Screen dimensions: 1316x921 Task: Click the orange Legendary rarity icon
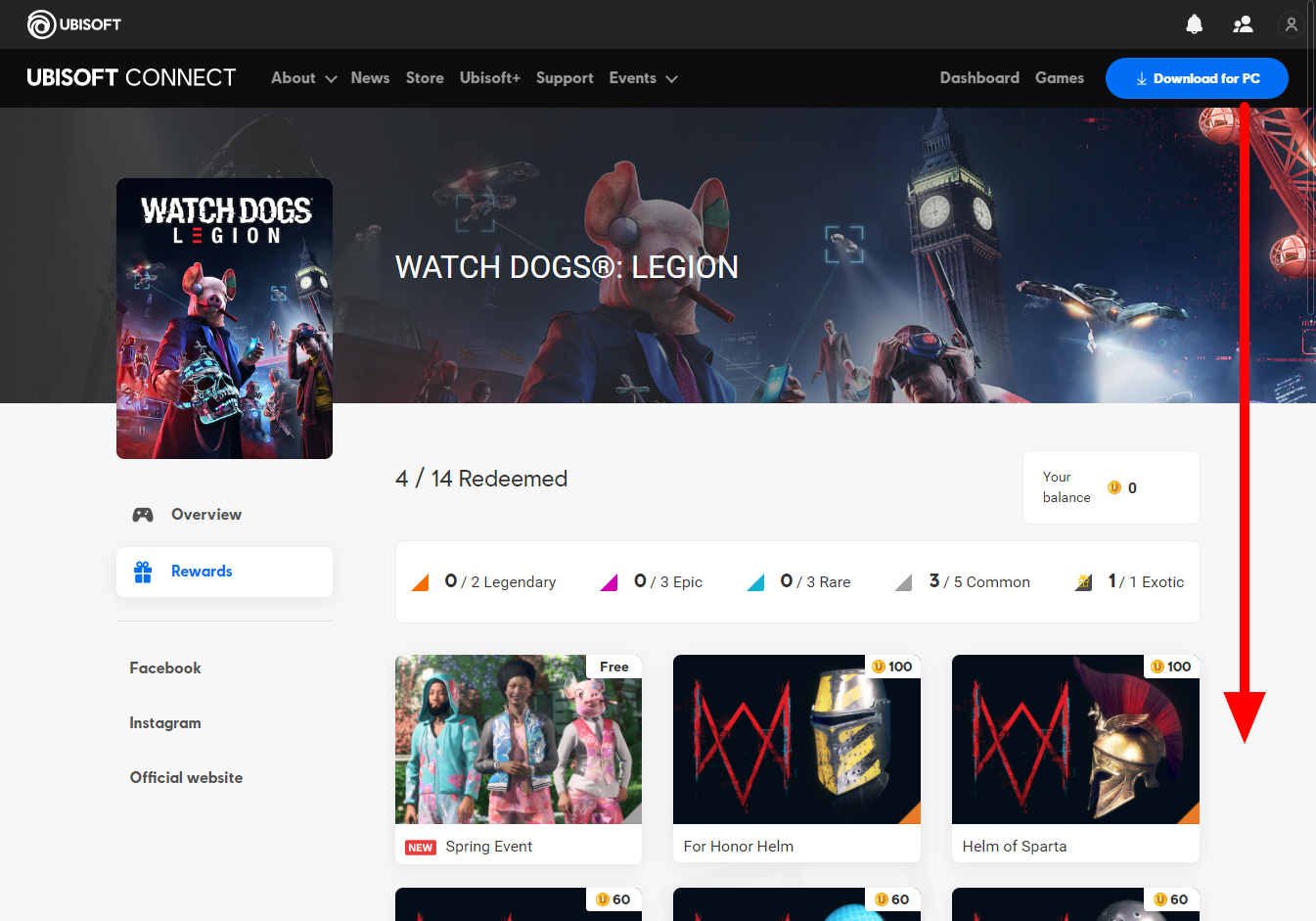[x=421, y=582]
